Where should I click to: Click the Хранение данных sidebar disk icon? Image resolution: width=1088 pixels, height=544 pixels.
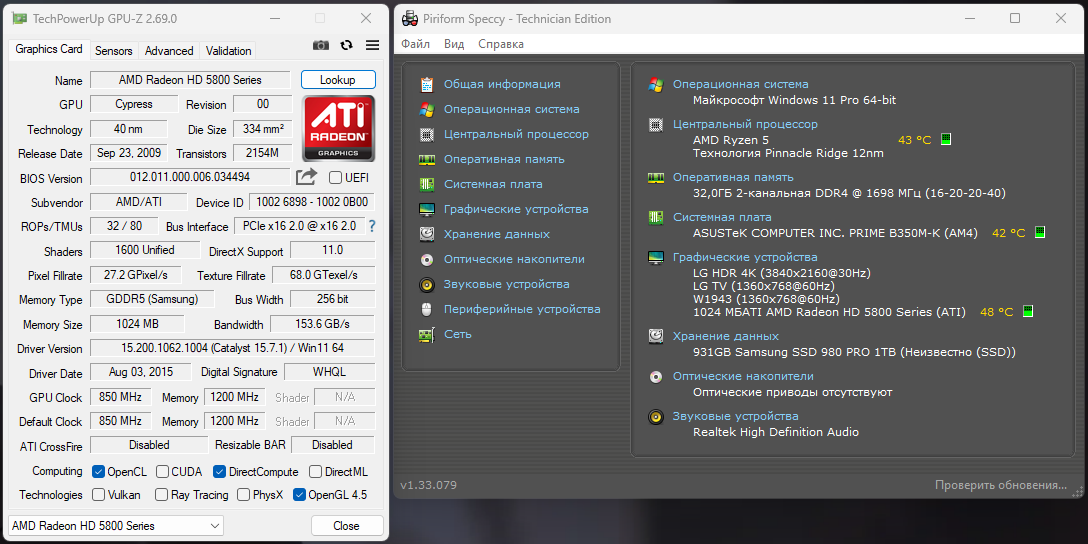pyautogui.click(x=427, y=235)
